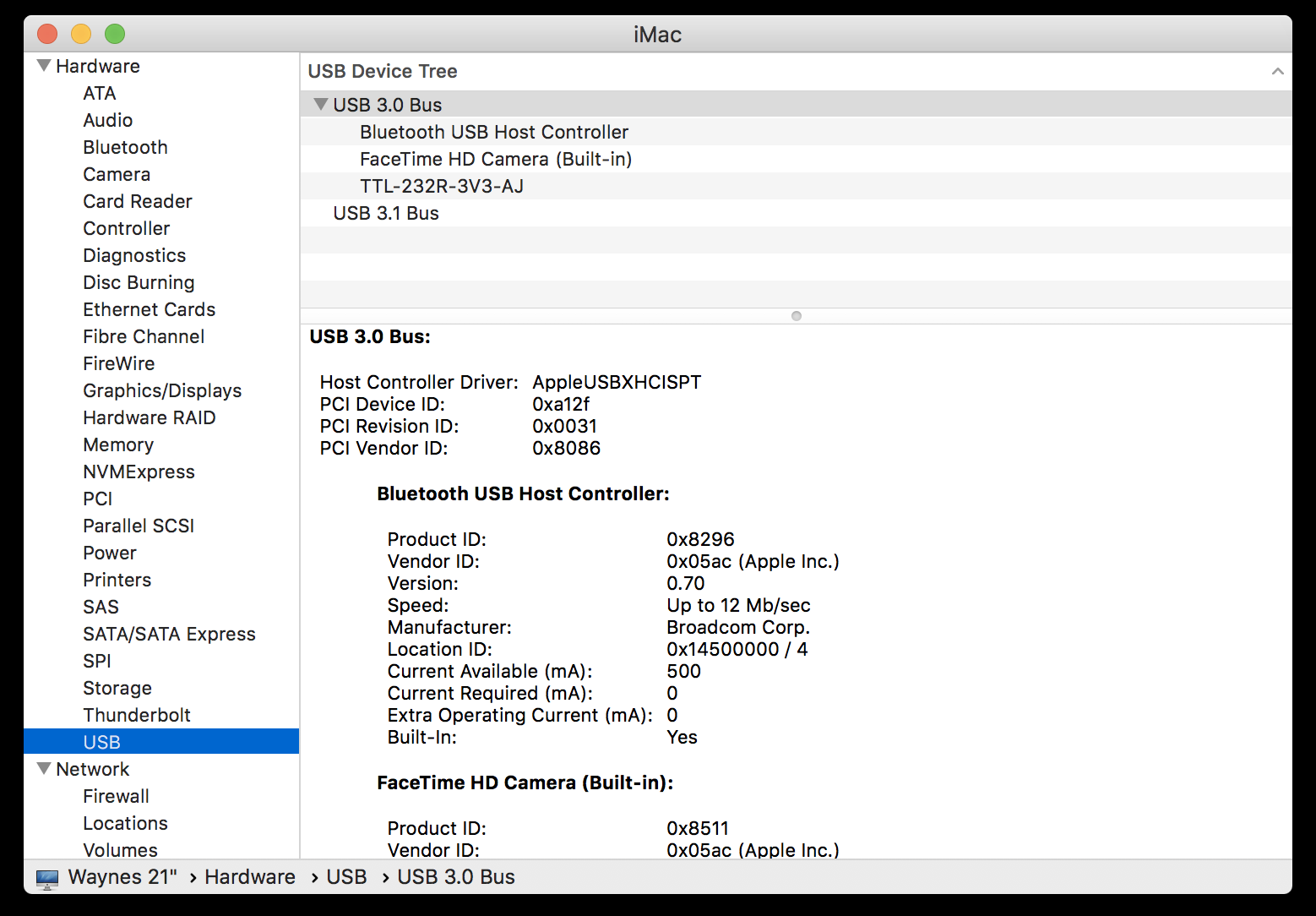This screenshot has height=916, width=1316.
Task: Click the USB 3.0 Bus details heading
Action: (x=370, y=336)
